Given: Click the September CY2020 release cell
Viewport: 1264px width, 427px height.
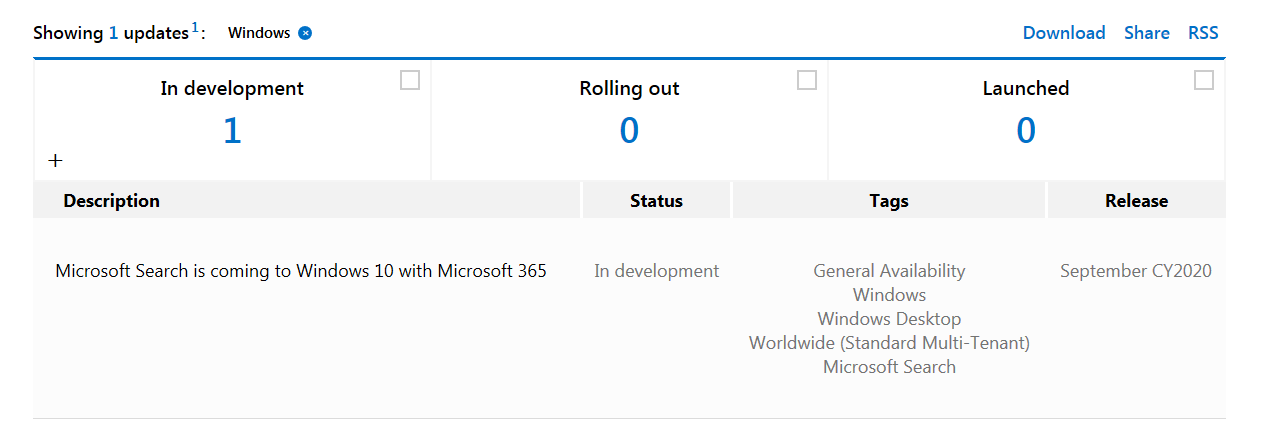Looking at the screenshot, I should (1136, 271).
